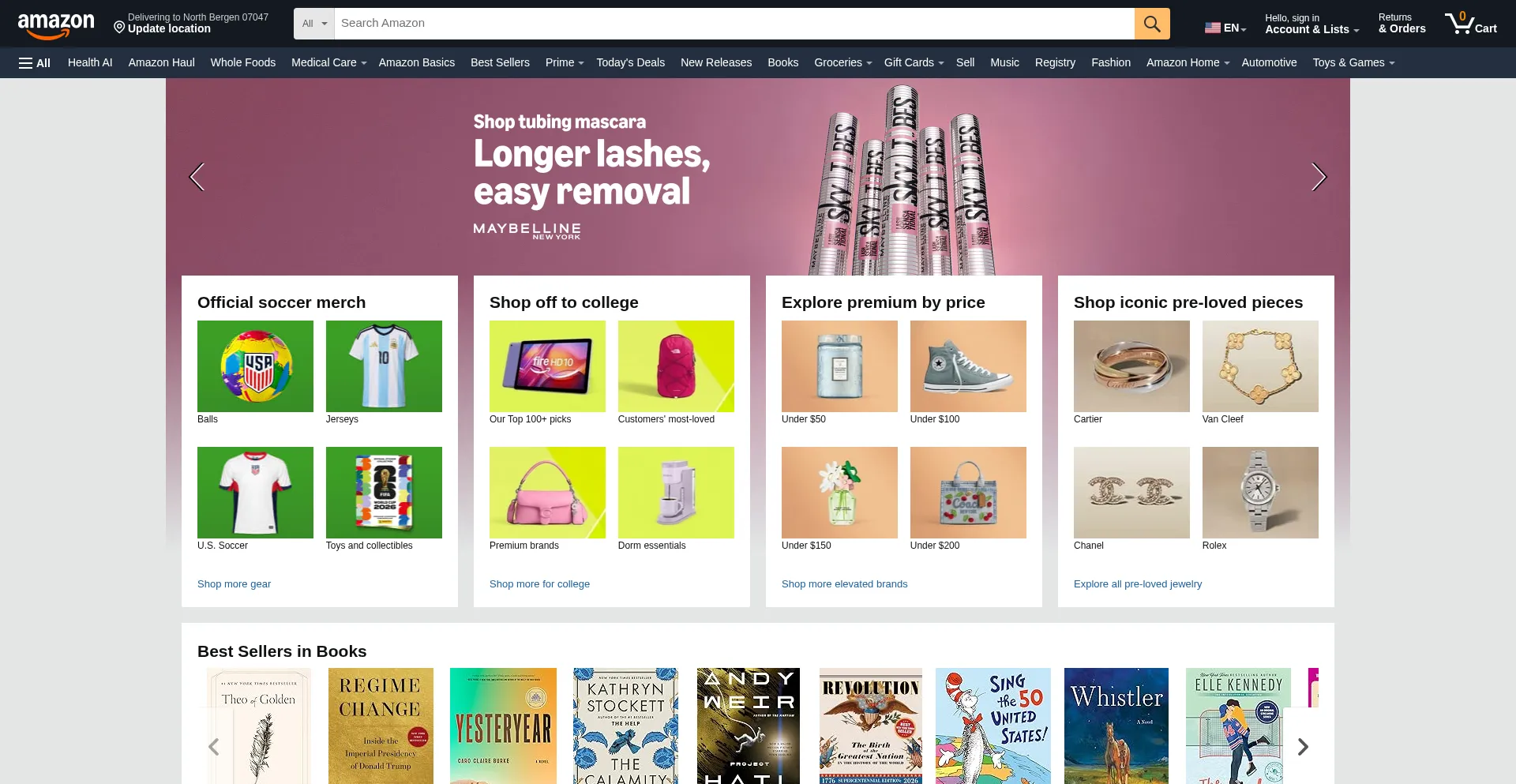
Task: Open Health AI in the nav bar
Action: pyautogui.click(x=90, y=63)
